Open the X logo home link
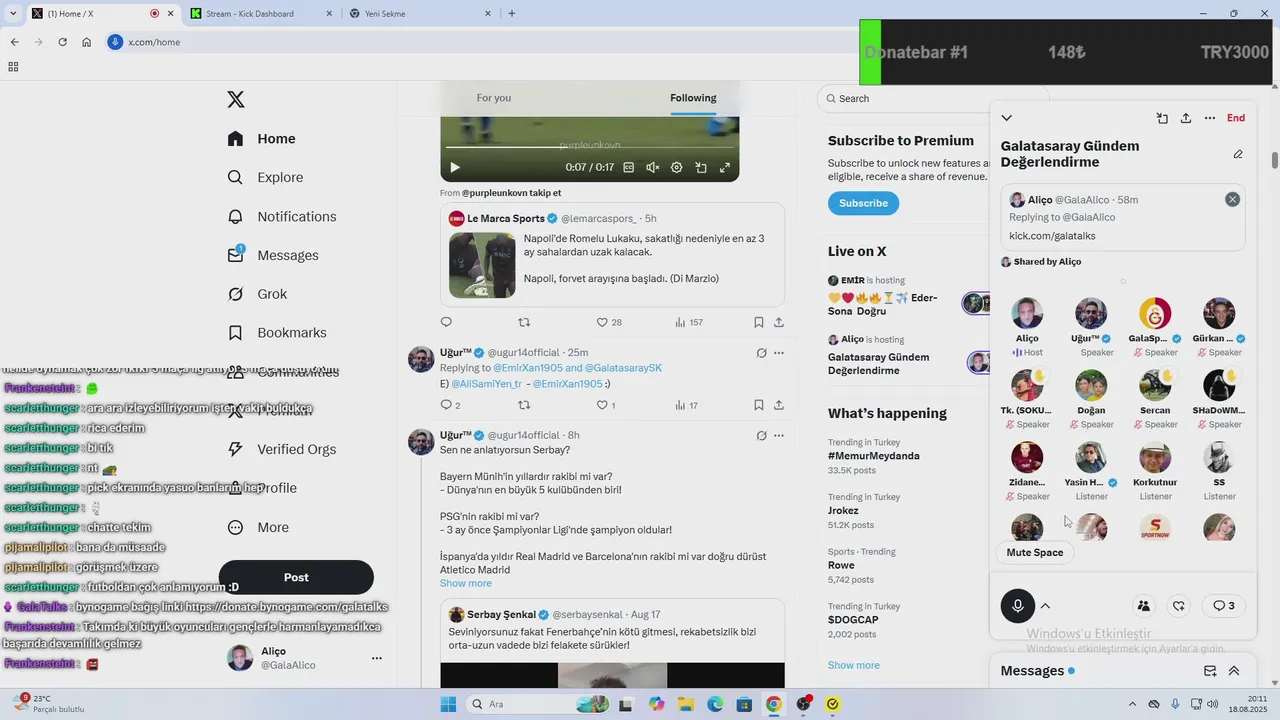This screenshot has width=1280, height=720. tap(236, 99)
